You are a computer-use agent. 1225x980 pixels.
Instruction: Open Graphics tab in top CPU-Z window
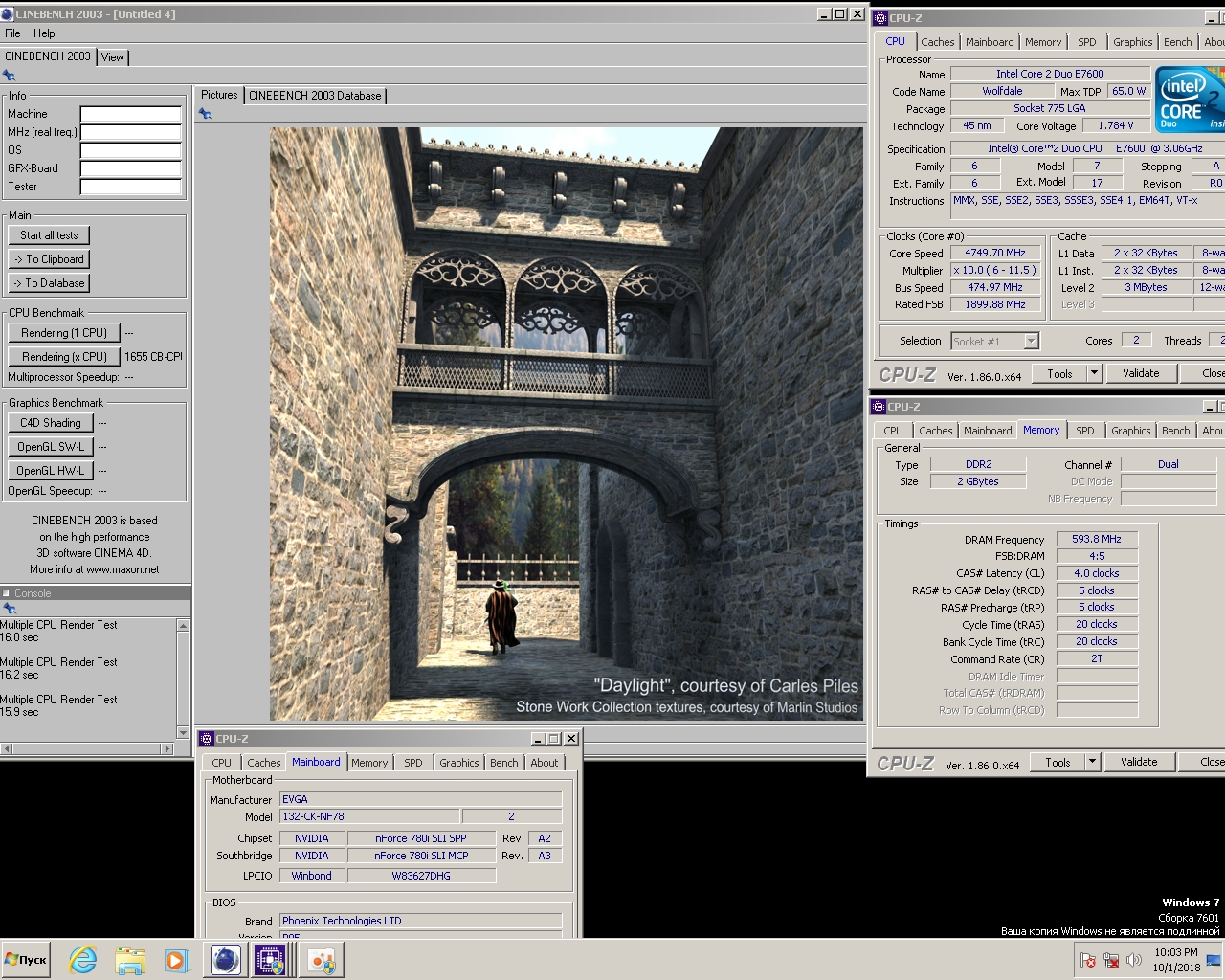tap(1132, 42)
